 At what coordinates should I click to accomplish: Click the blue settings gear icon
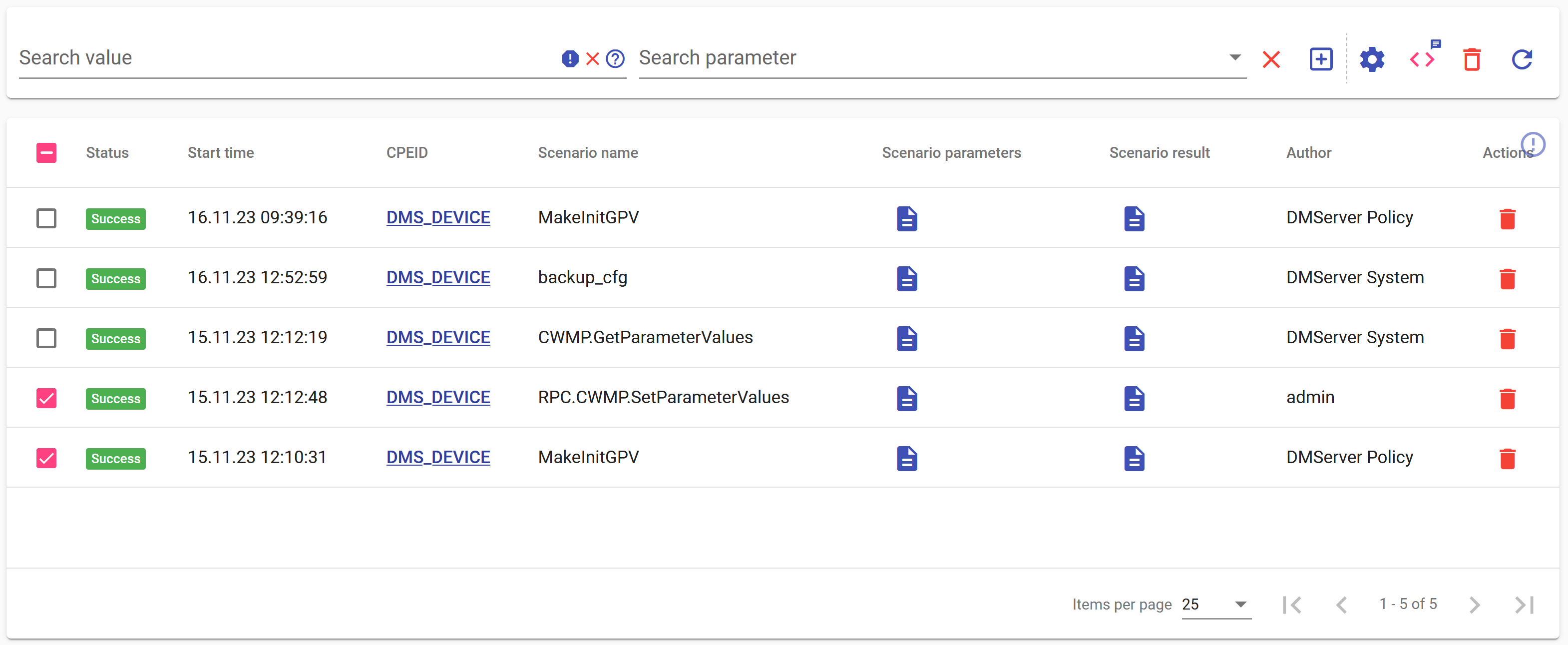1371,59
